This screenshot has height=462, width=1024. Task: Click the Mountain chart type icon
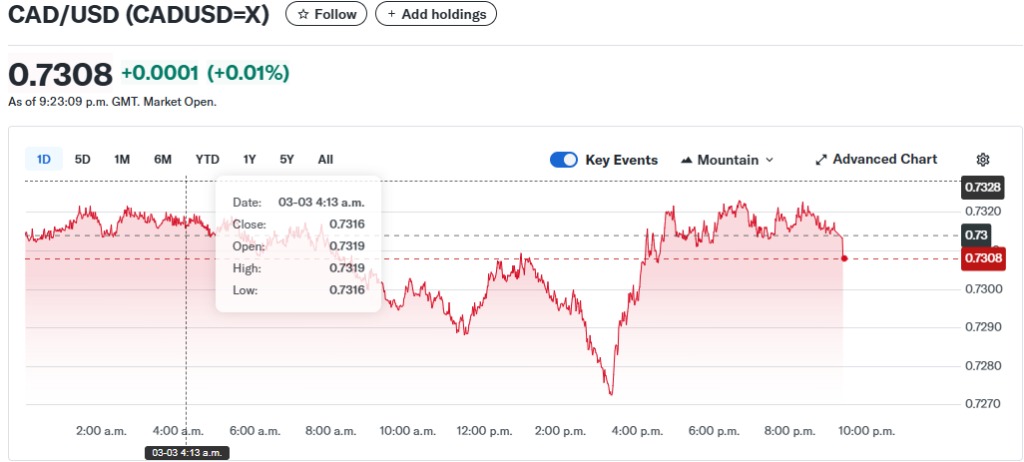pyautogui.click(x=687, y=160)
